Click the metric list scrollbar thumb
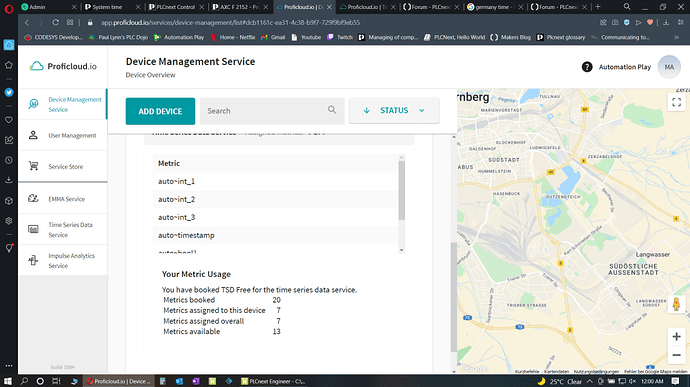Screen dimensions: 690x387 [x=401, y=190]
